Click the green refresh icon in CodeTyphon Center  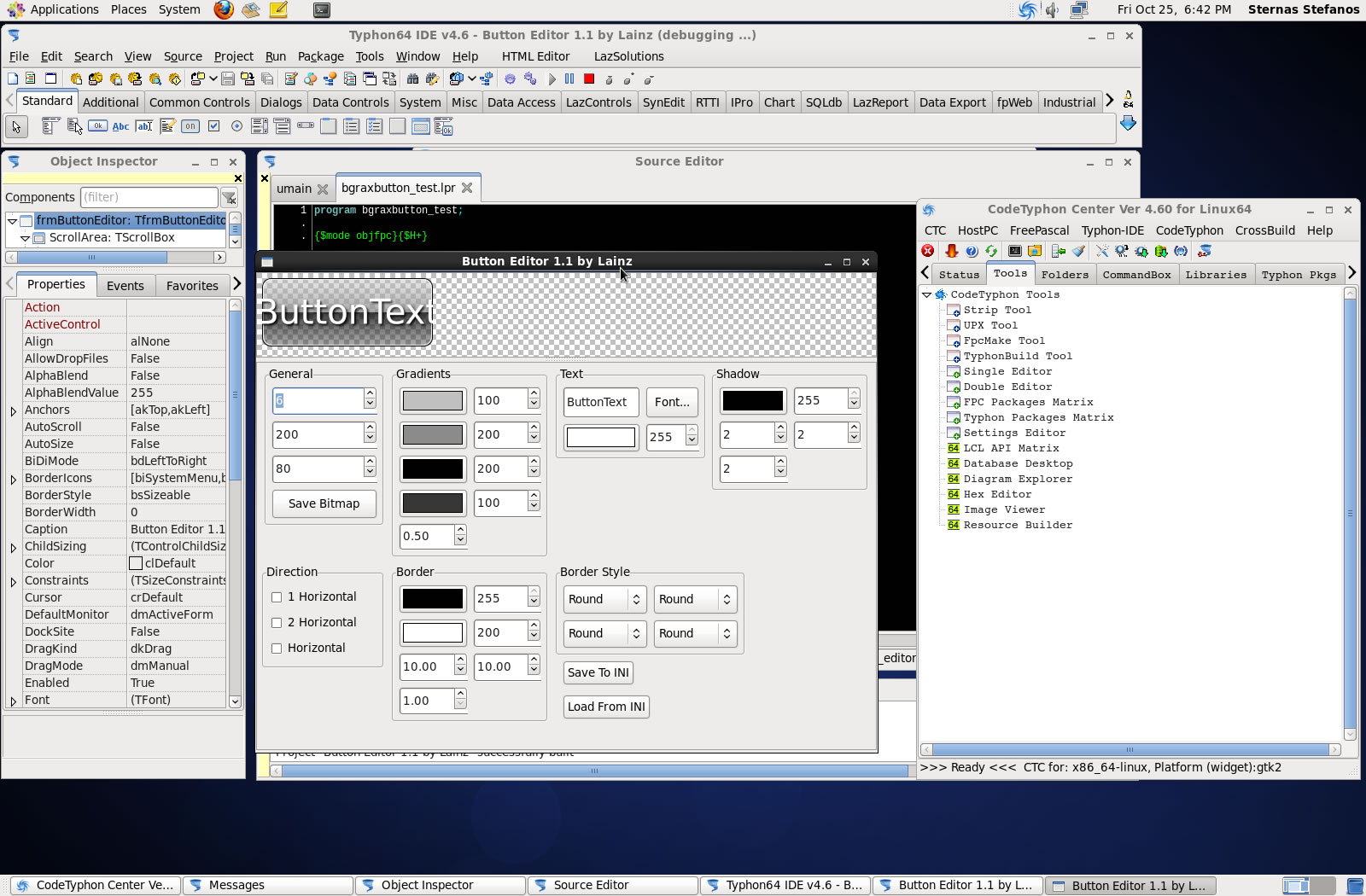coord(991,251)
